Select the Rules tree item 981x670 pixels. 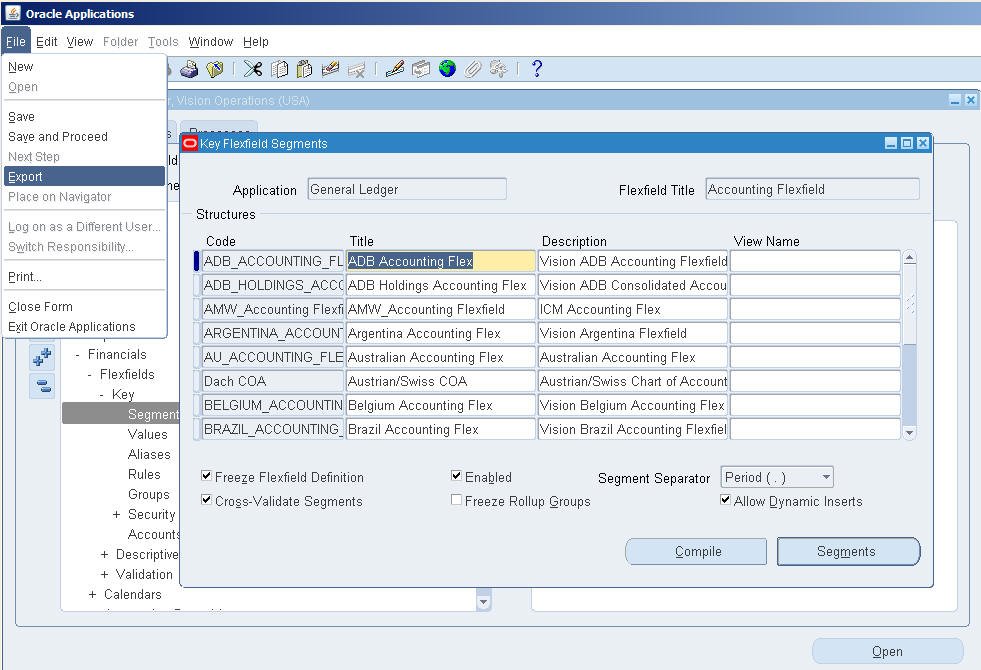tap(145, 474)
